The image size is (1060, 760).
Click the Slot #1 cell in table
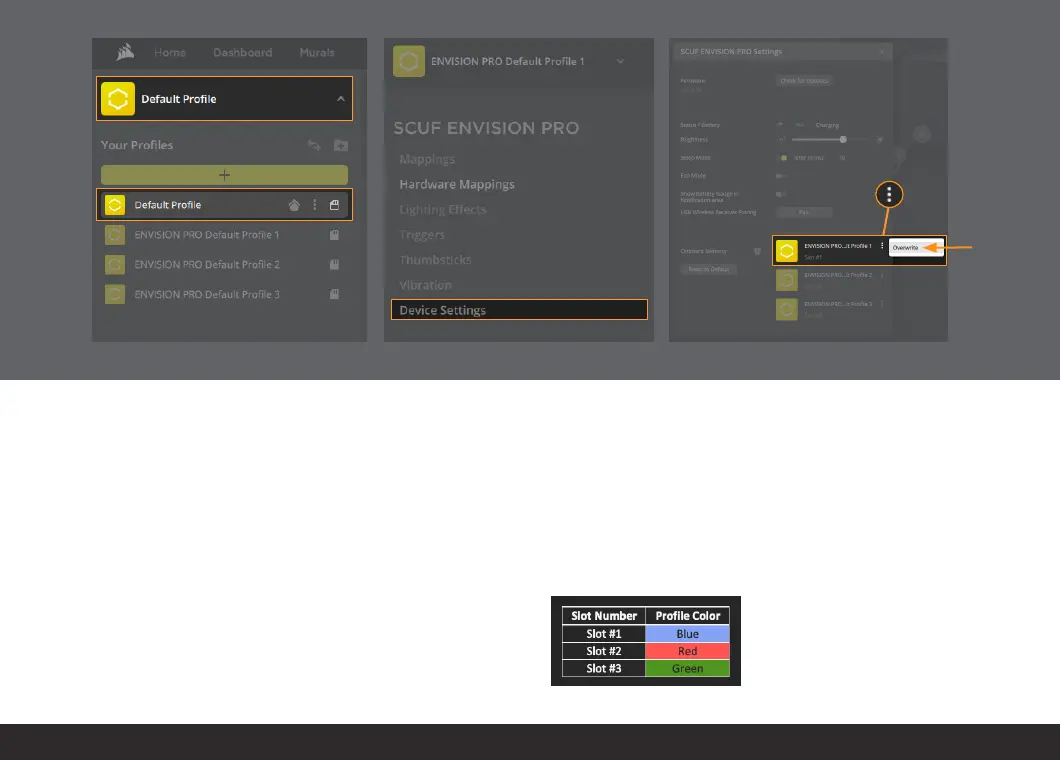click(x=604, y=634)
